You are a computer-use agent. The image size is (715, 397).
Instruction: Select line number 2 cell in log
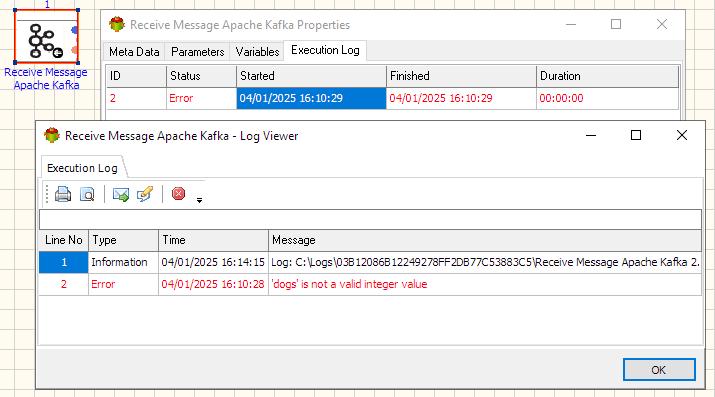coord(63,284)
